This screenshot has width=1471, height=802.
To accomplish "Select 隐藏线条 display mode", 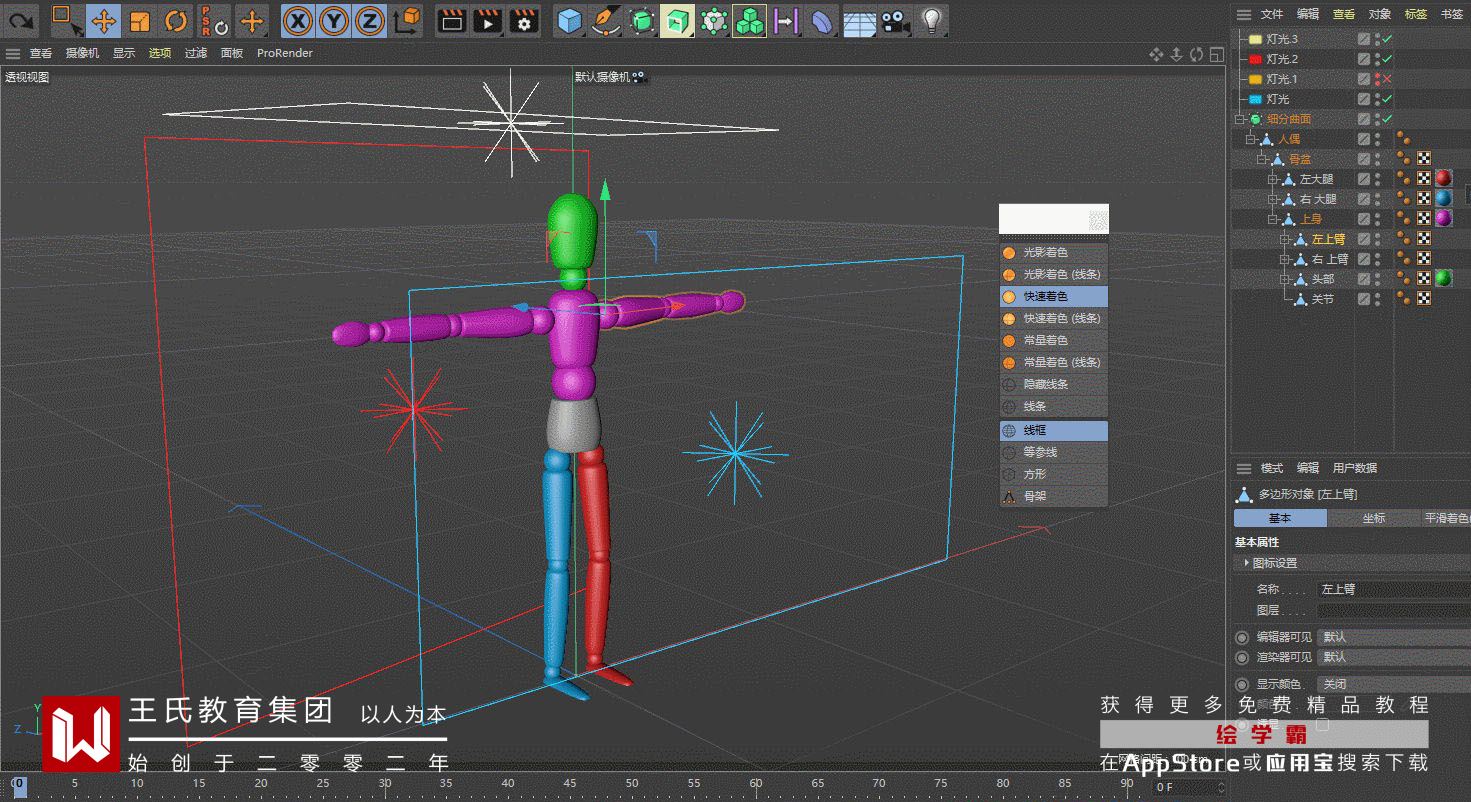I will pos(1054,385).
